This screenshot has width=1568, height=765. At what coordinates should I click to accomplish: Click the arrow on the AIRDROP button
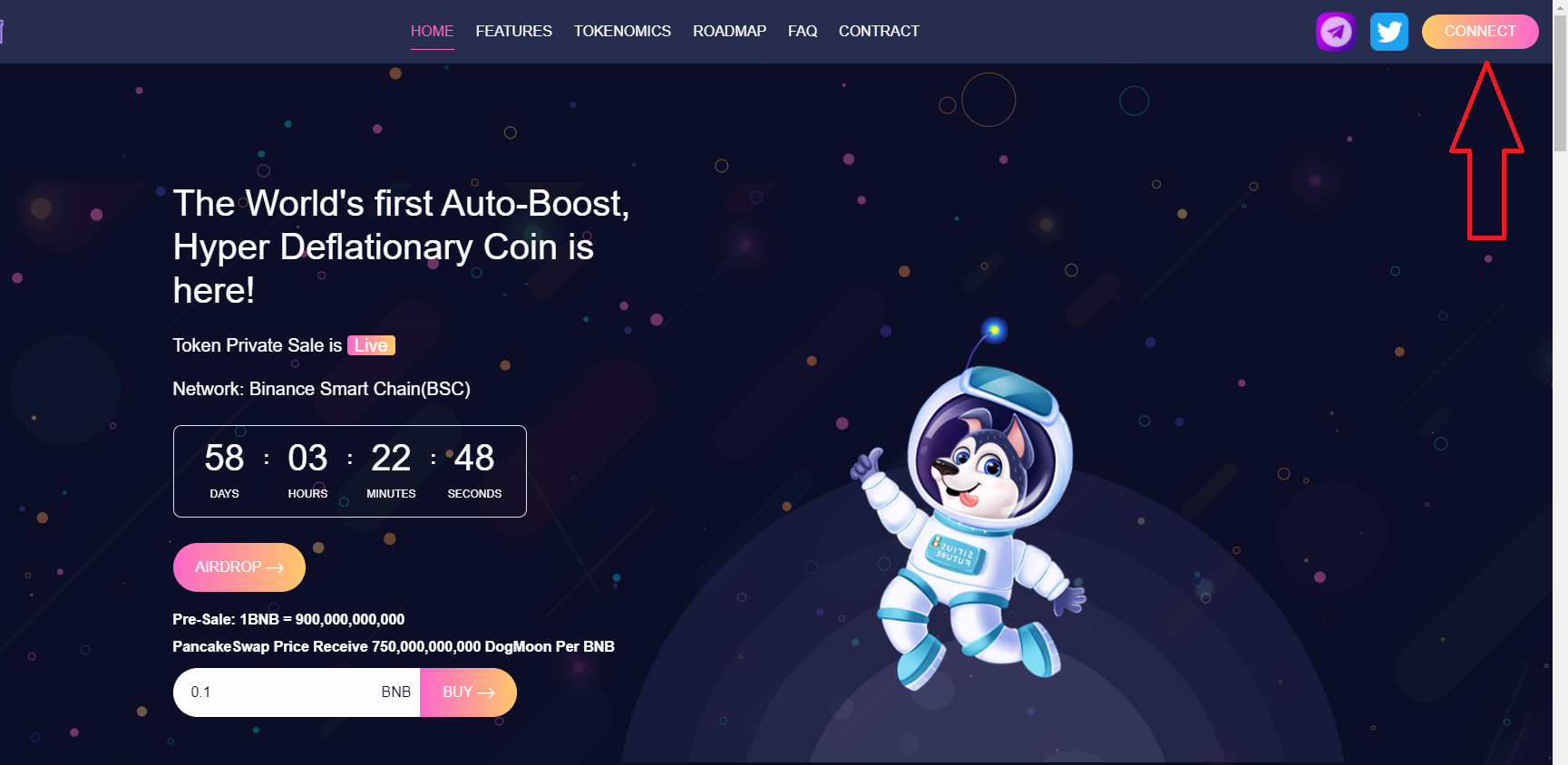[x=275, y=567]
